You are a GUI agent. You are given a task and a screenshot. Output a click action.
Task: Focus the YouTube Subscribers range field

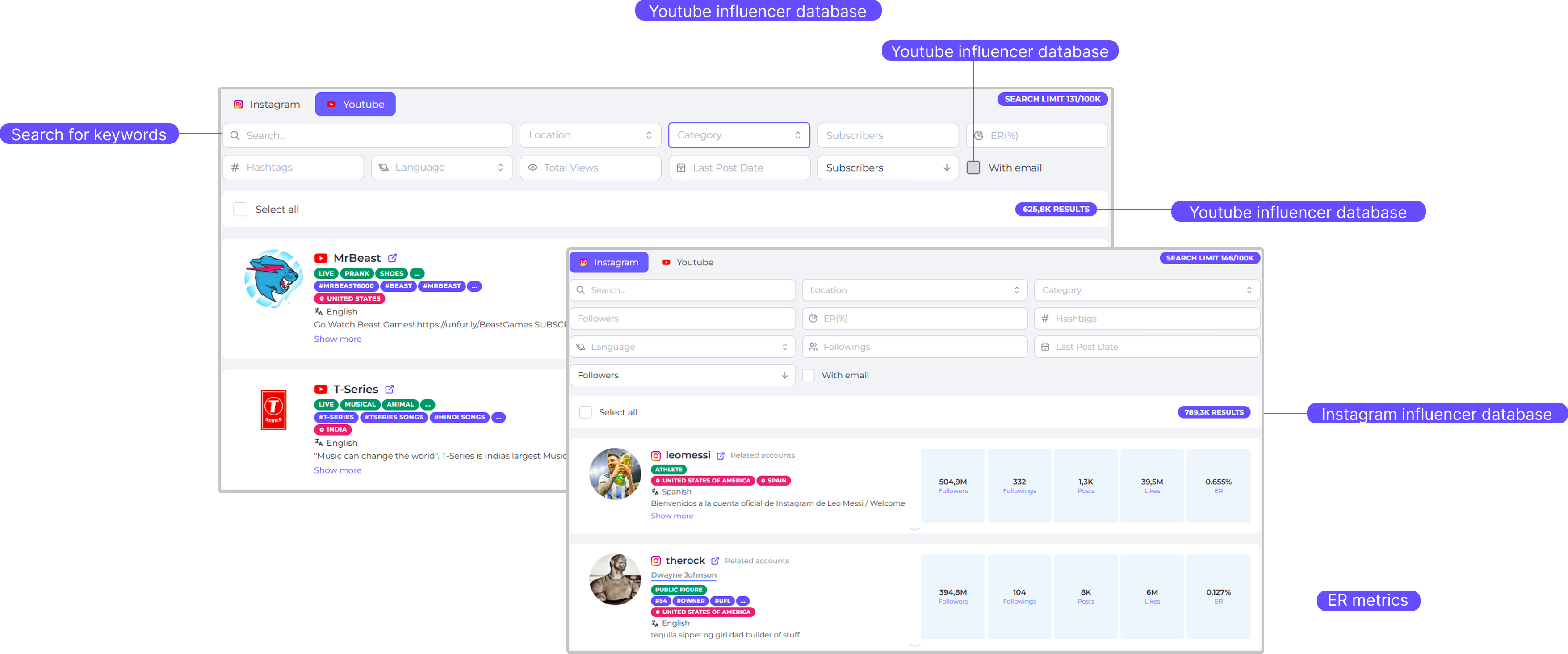pyautogui.click(x=888, y=135)
